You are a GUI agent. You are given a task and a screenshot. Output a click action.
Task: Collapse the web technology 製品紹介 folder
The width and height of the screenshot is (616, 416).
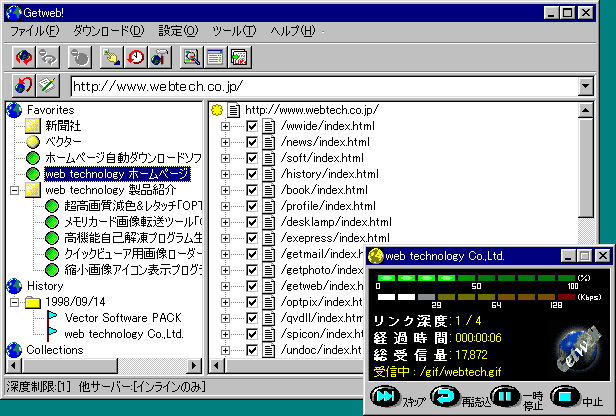point(15,191)
